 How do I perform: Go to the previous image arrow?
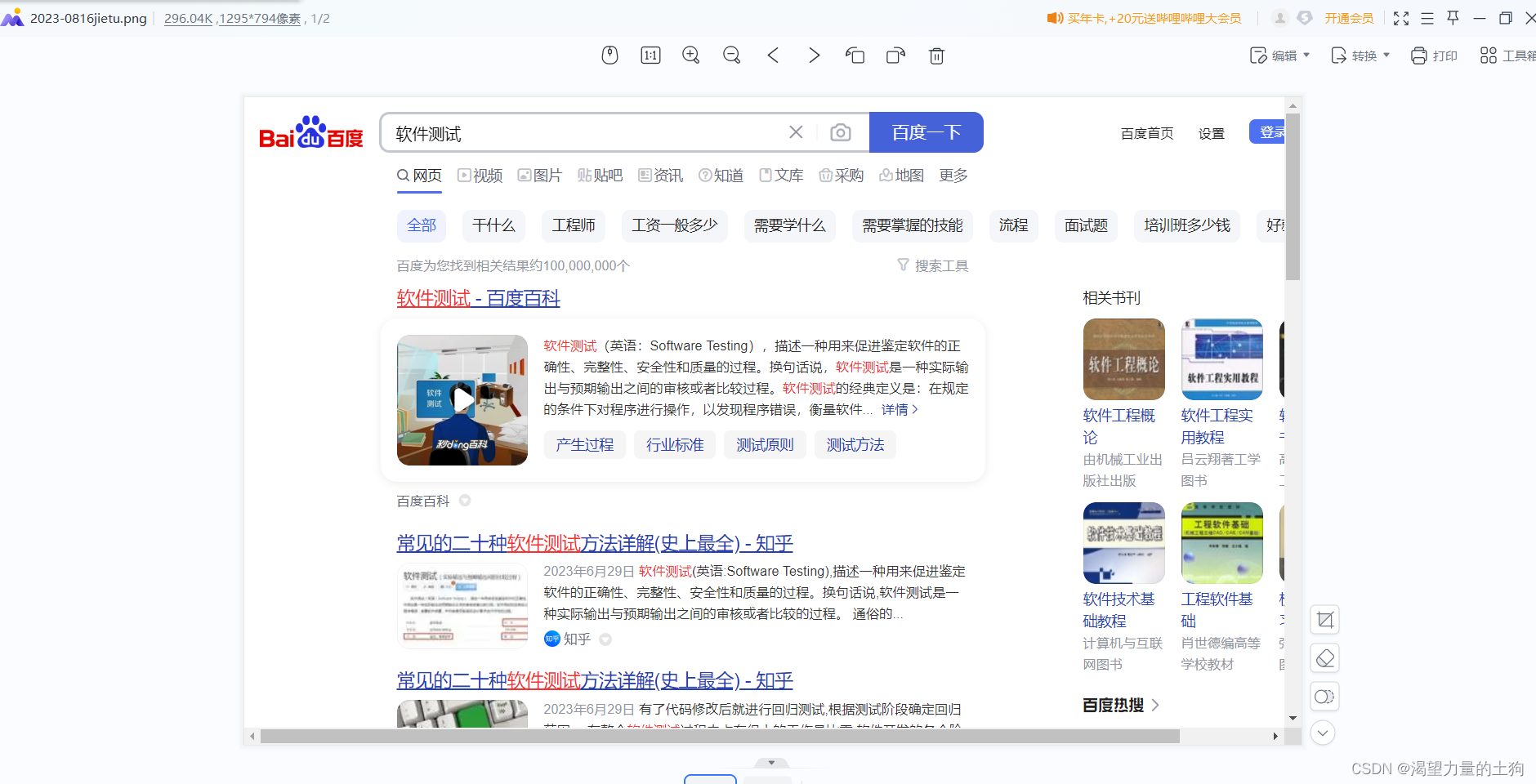click(x=773, y=55)
